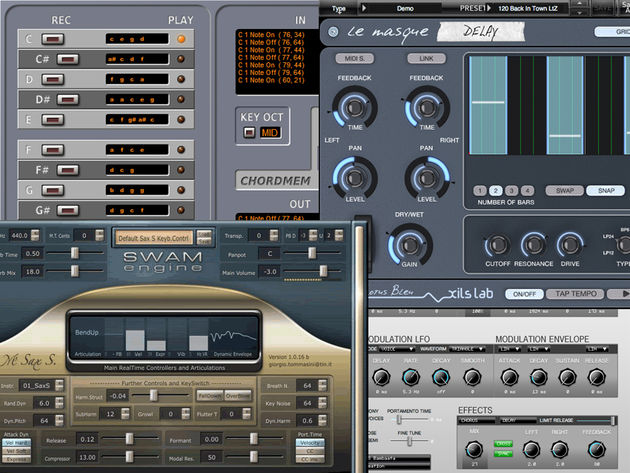
Task: Select 4 for Number of Bars
Action: coord(527,190)
